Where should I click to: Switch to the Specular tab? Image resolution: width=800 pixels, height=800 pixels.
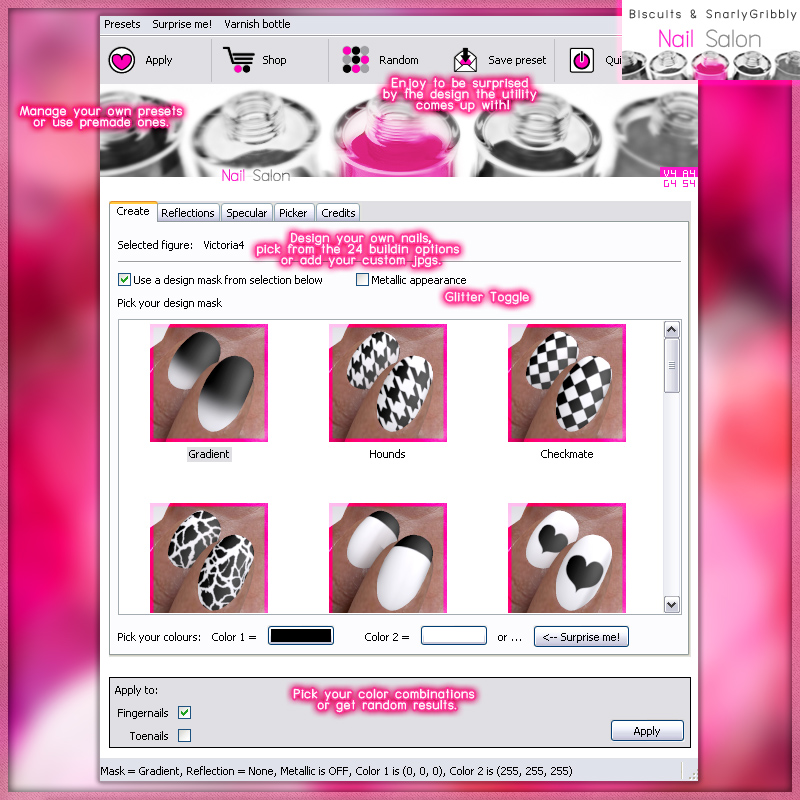[246, 213]
